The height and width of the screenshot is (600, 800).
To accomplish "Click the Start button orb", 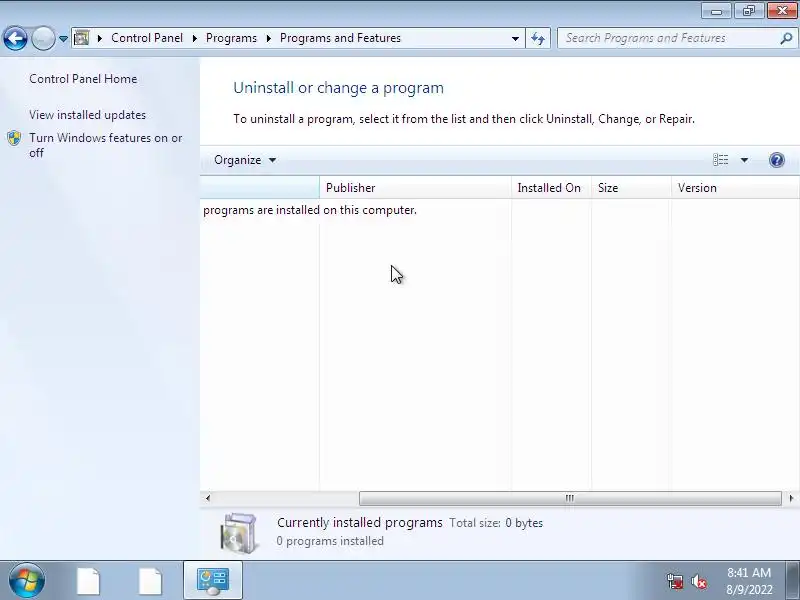I will pyautogui.click(x=27, y=581).
